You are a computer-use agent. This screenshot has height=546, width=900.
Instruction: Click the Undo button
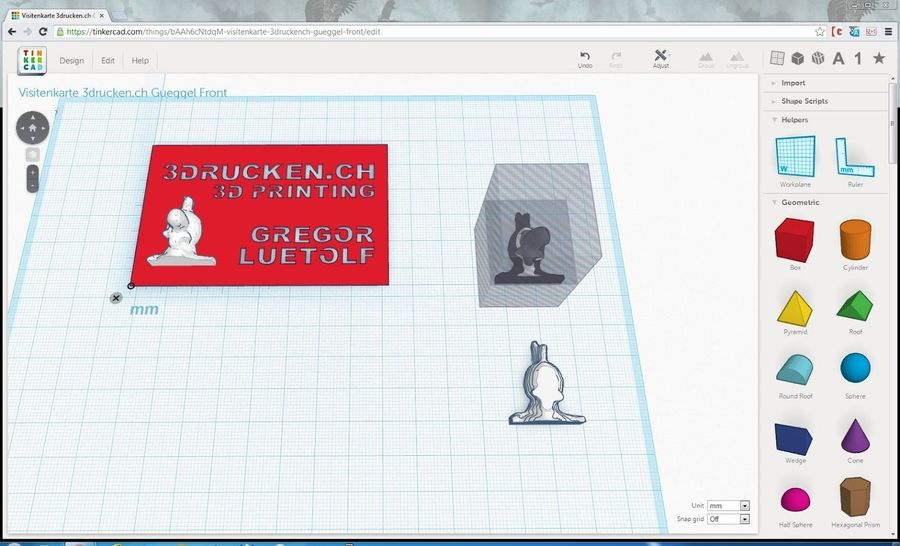pyautogui.click(x=585, y=60)
